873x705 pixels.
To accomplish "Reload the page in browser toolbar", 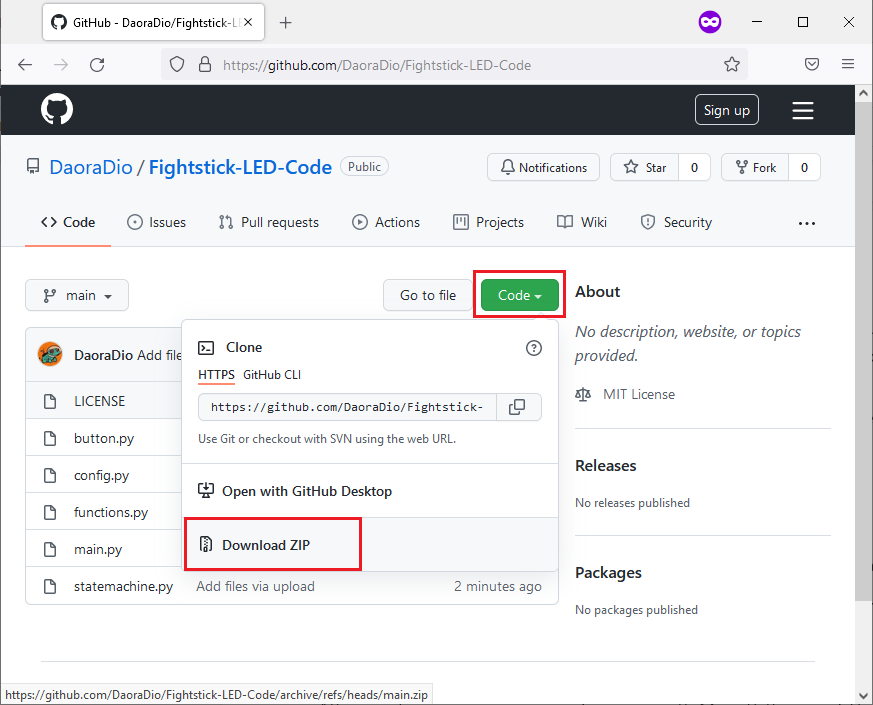I will [x=97, y=64].
